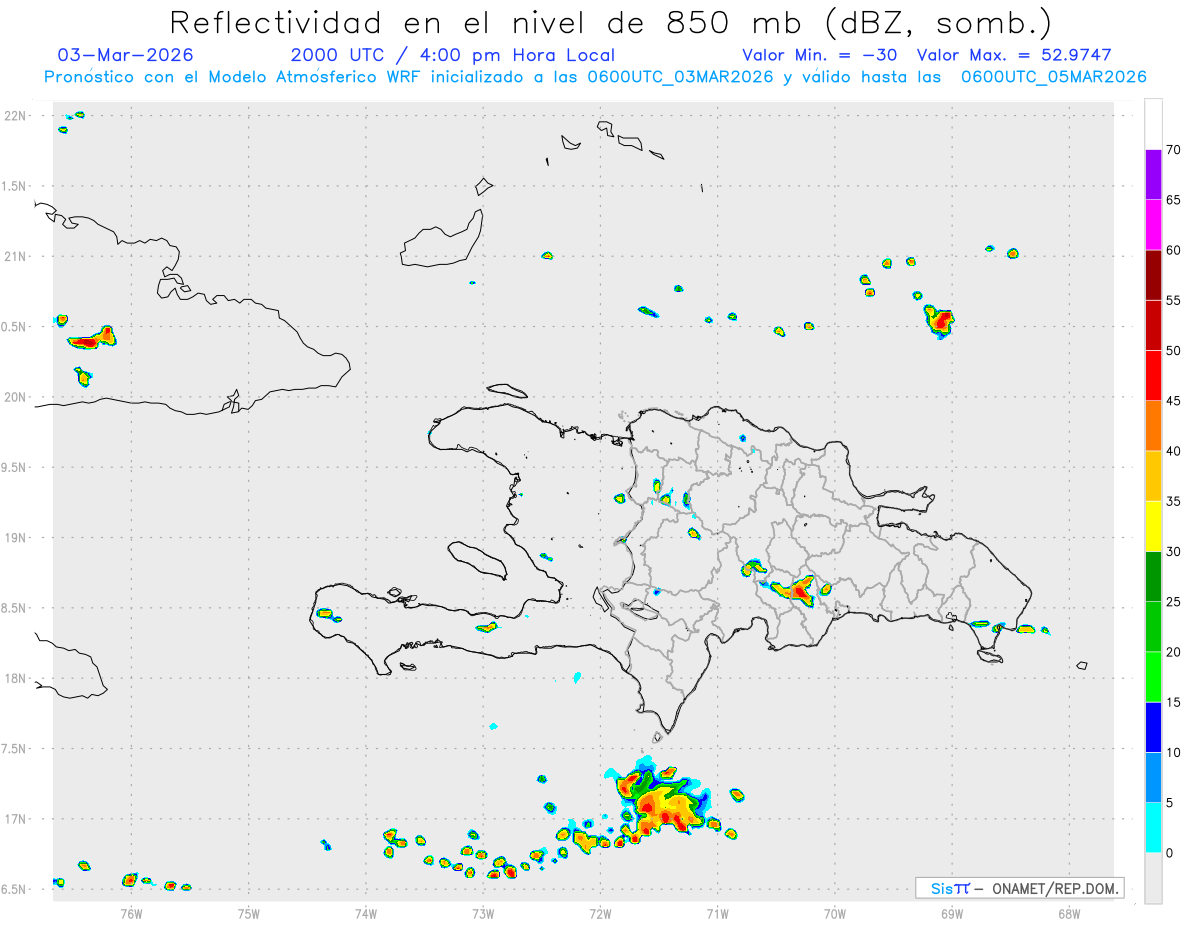Click the dark blue 10–15 dBZ legend color
The image size is (1200, 927).
[x=1153, y=727]
